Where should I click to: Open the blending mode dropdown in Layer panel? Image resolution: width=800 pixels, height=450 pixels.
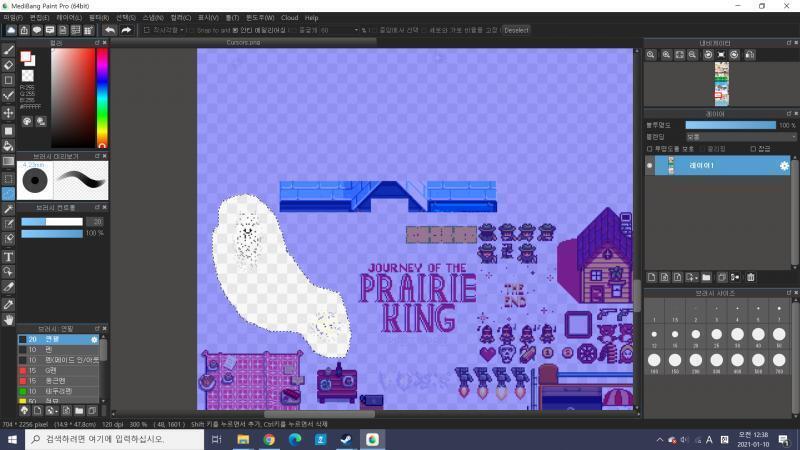pos(741,137)
